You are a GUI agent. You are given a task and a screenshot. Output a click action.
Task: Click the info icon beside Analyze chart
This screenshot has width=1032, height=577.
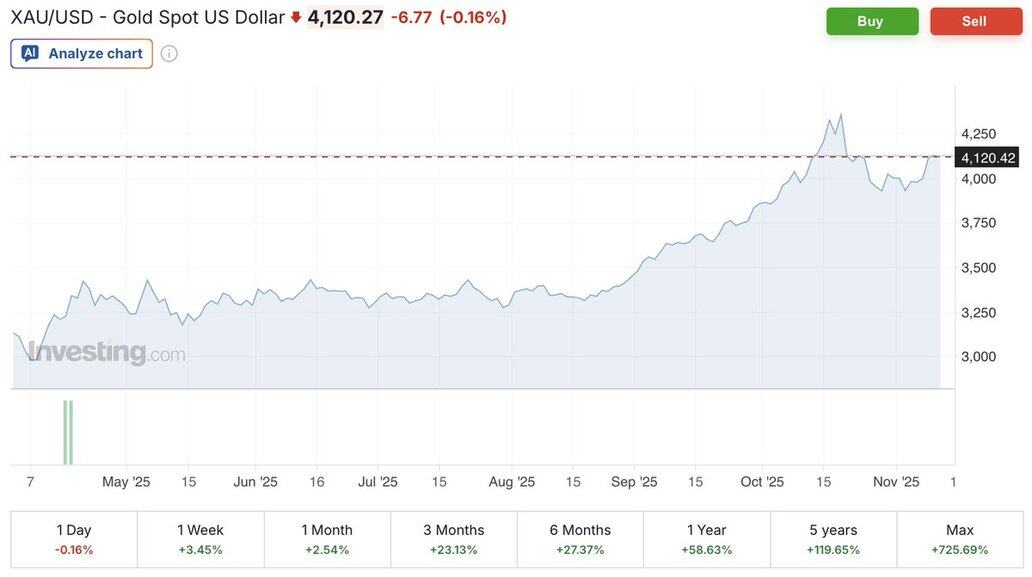click(x=169, y=53)
